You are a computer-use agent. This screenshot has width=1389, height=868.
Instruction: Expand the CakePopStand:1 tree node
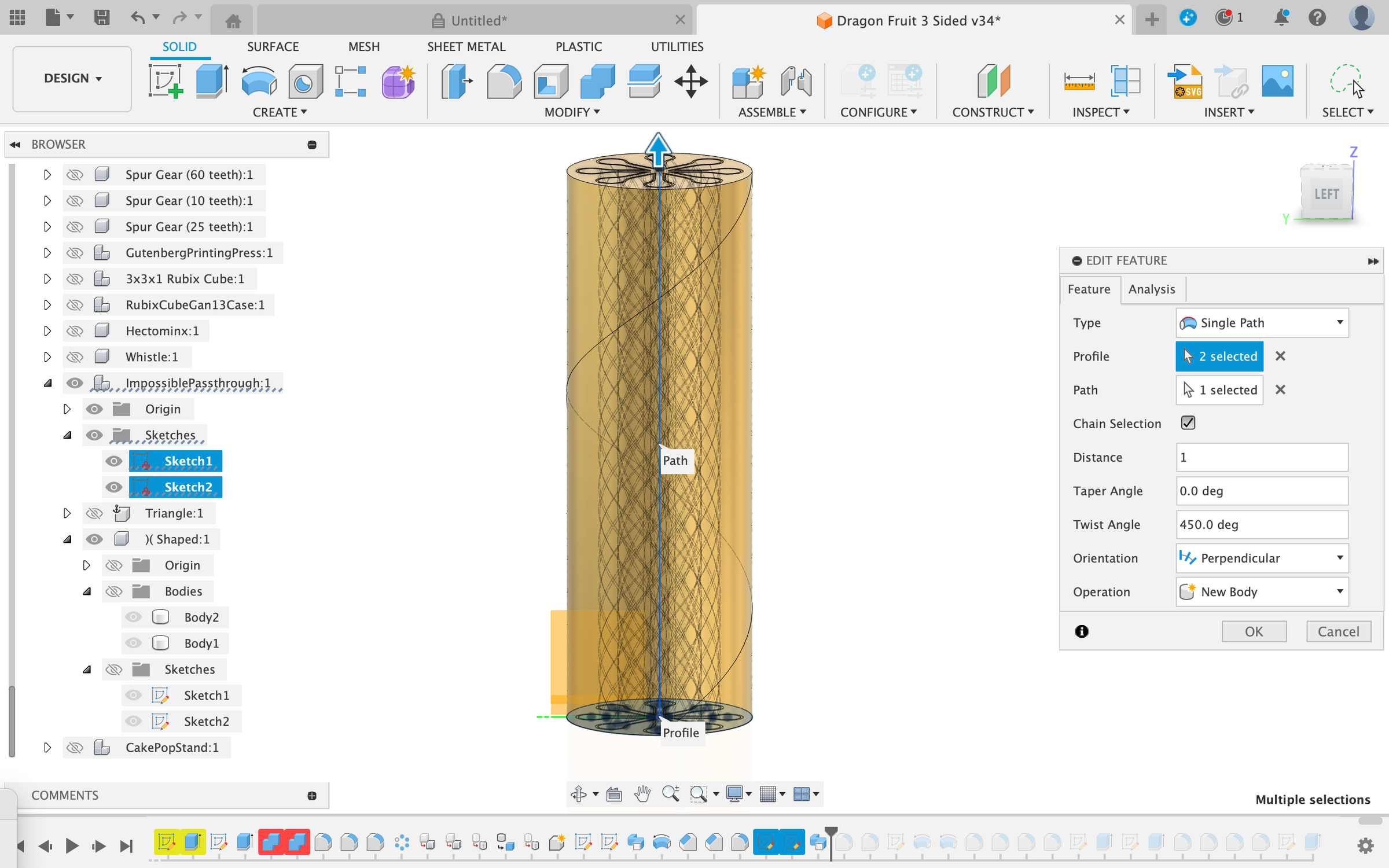coord(47,748)
